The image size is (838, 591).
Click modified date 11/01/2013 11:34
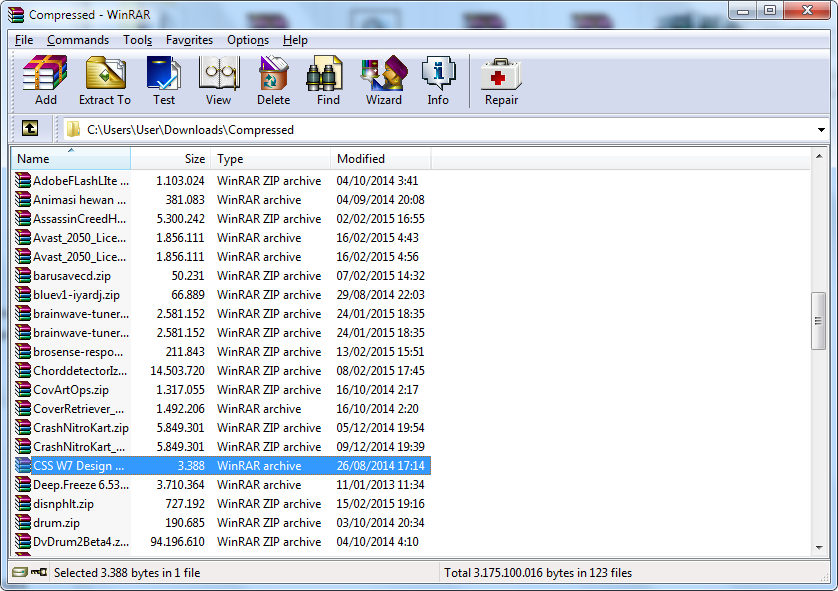pyautogui.click(x=381, y=485)
